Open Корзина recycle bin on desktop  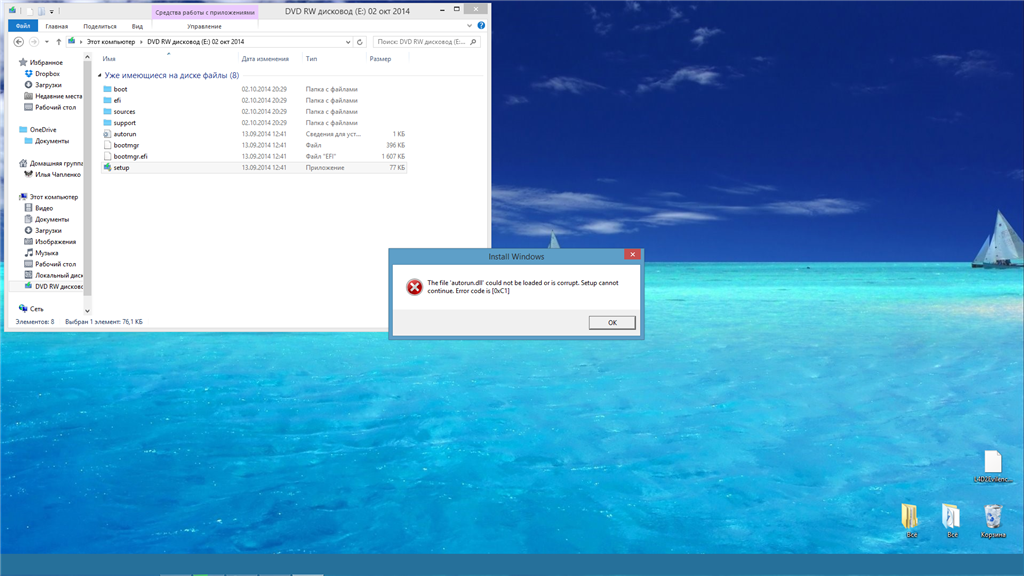point(993,520)
